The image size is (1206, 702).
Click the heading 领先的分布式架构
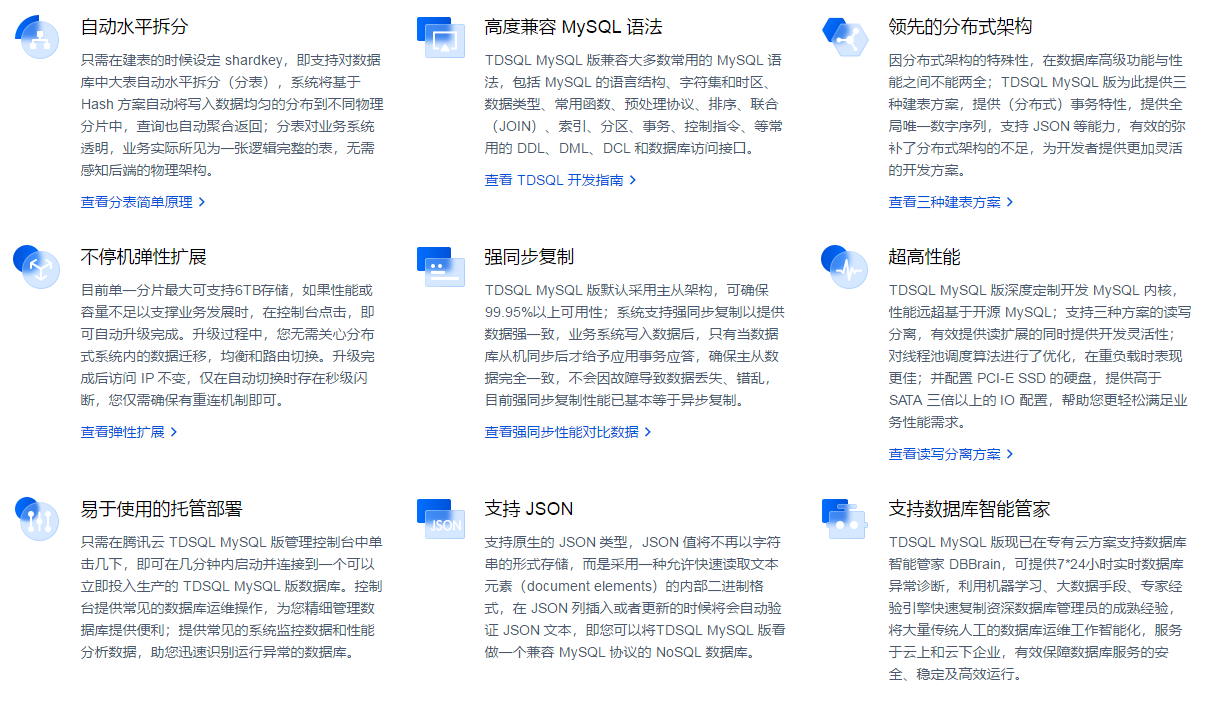tap(960, 27)
